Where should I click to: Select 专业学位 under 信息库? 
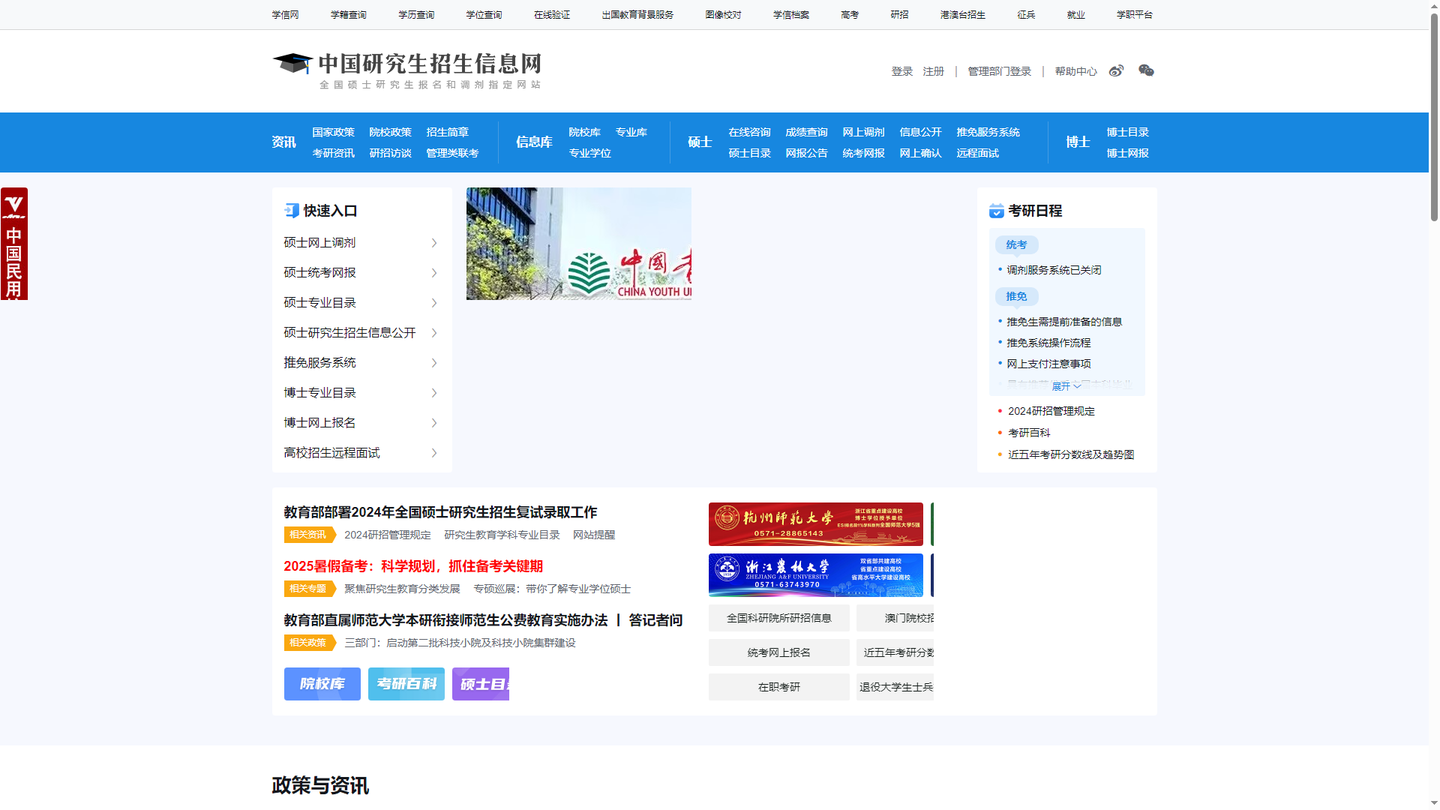pos(590,153)
